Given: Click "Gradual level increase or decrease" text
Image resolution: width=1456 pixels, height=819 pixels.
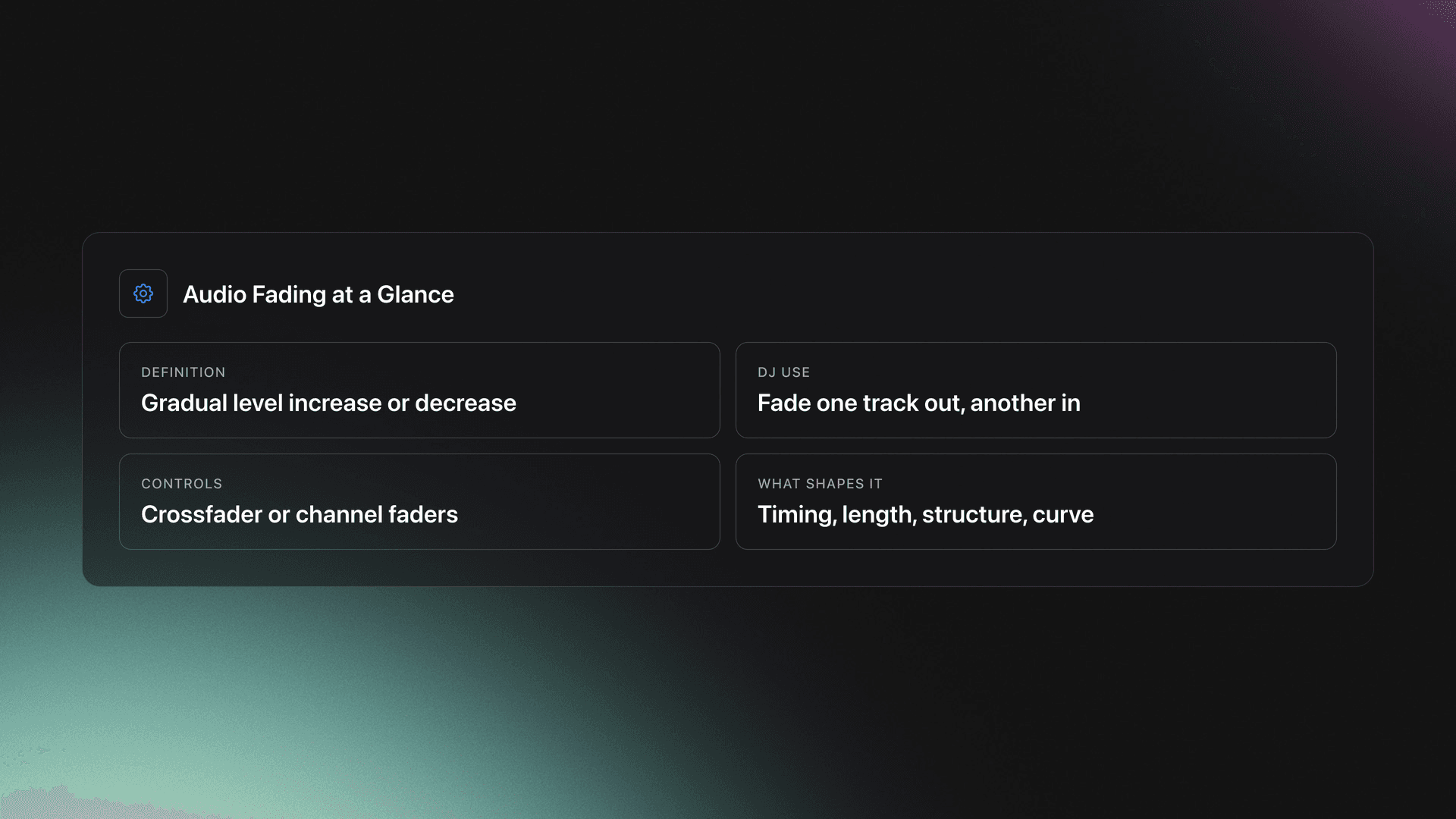Looking at the screenshot, I should (328, 403).
